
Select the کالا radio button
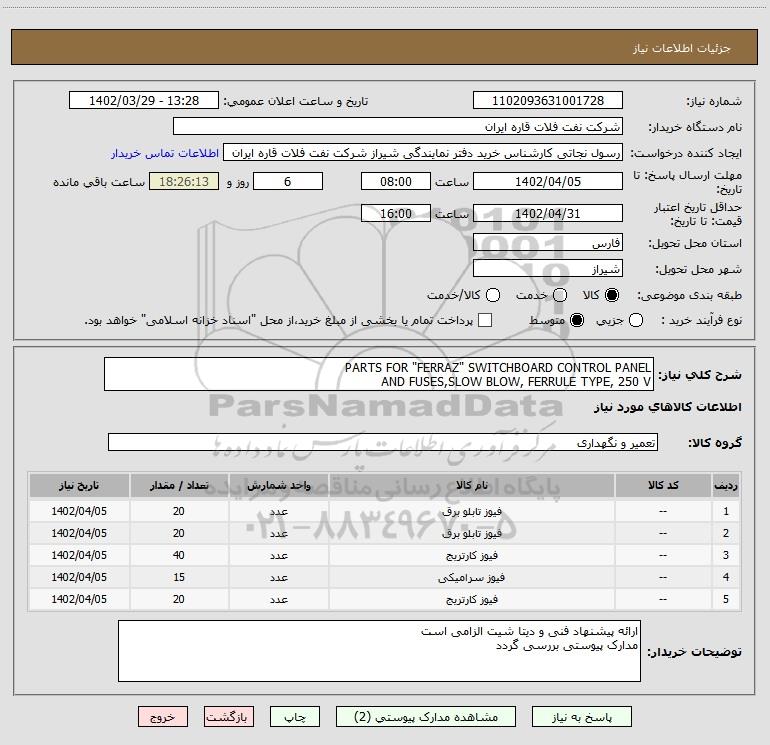click(x=612, y=295)
